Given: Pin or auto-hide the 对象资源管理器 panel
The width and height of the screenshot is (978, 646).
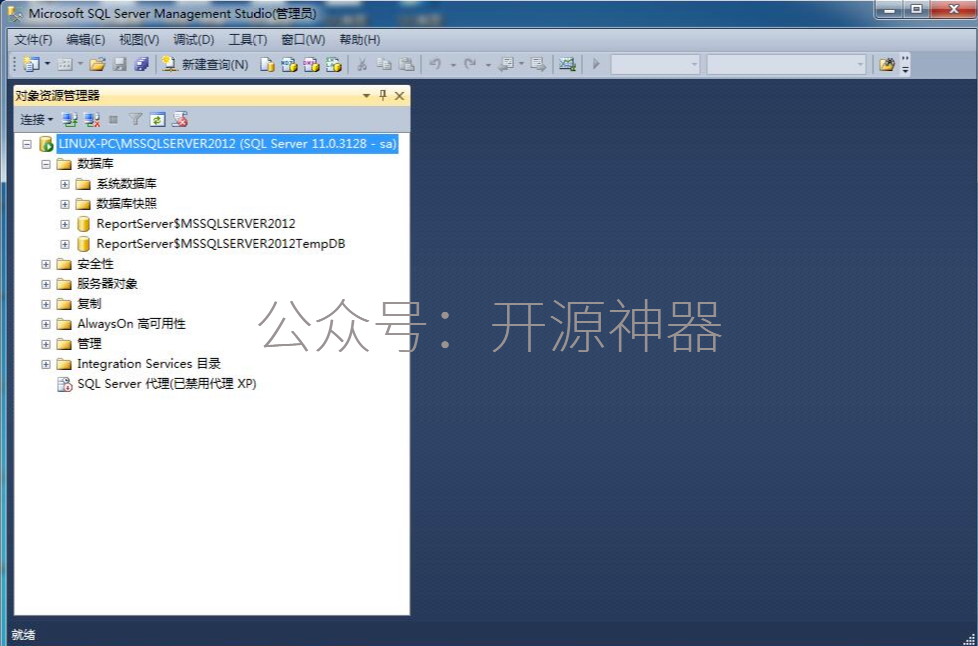Looking at the screenshot, I should [x=383, y=95].
